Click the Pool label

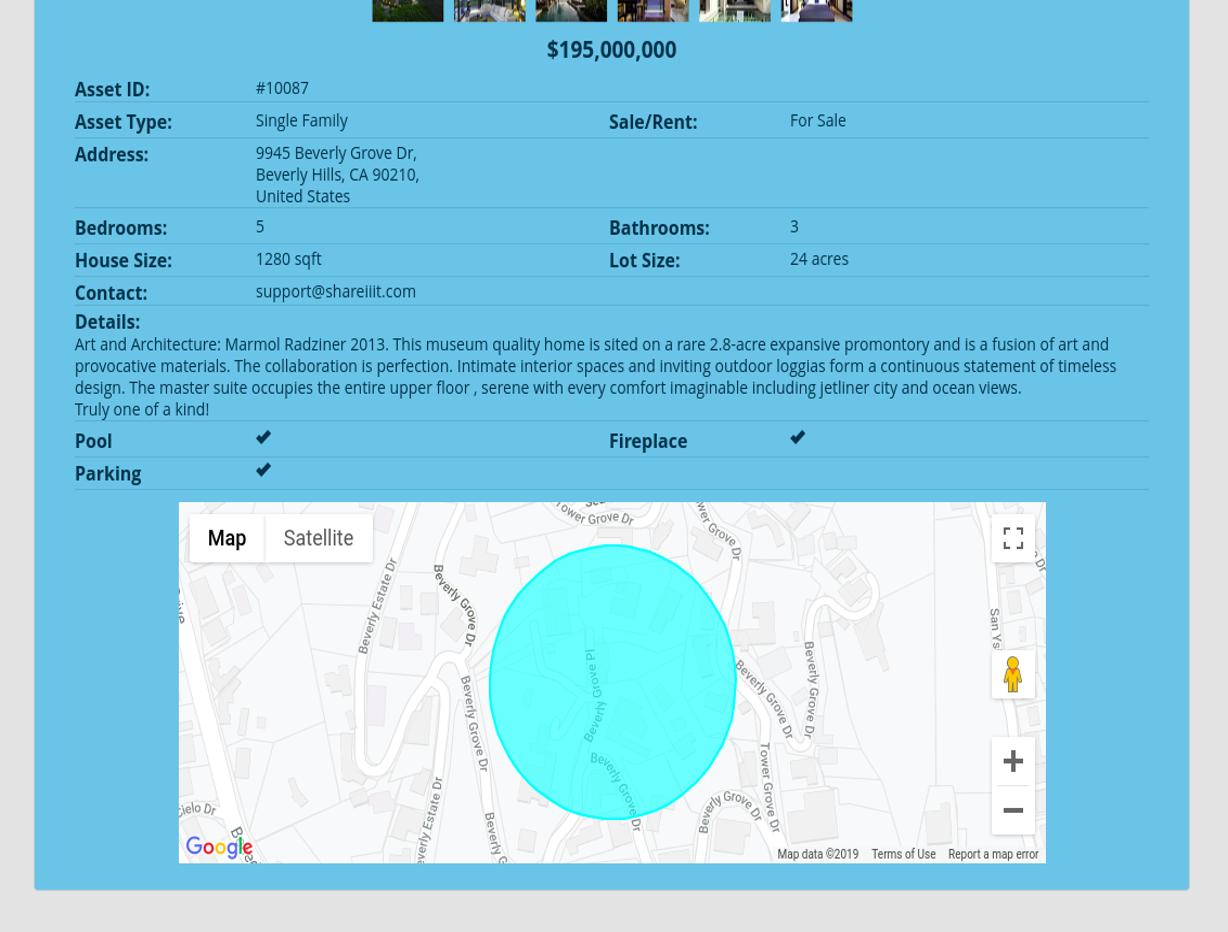[93, 441]
